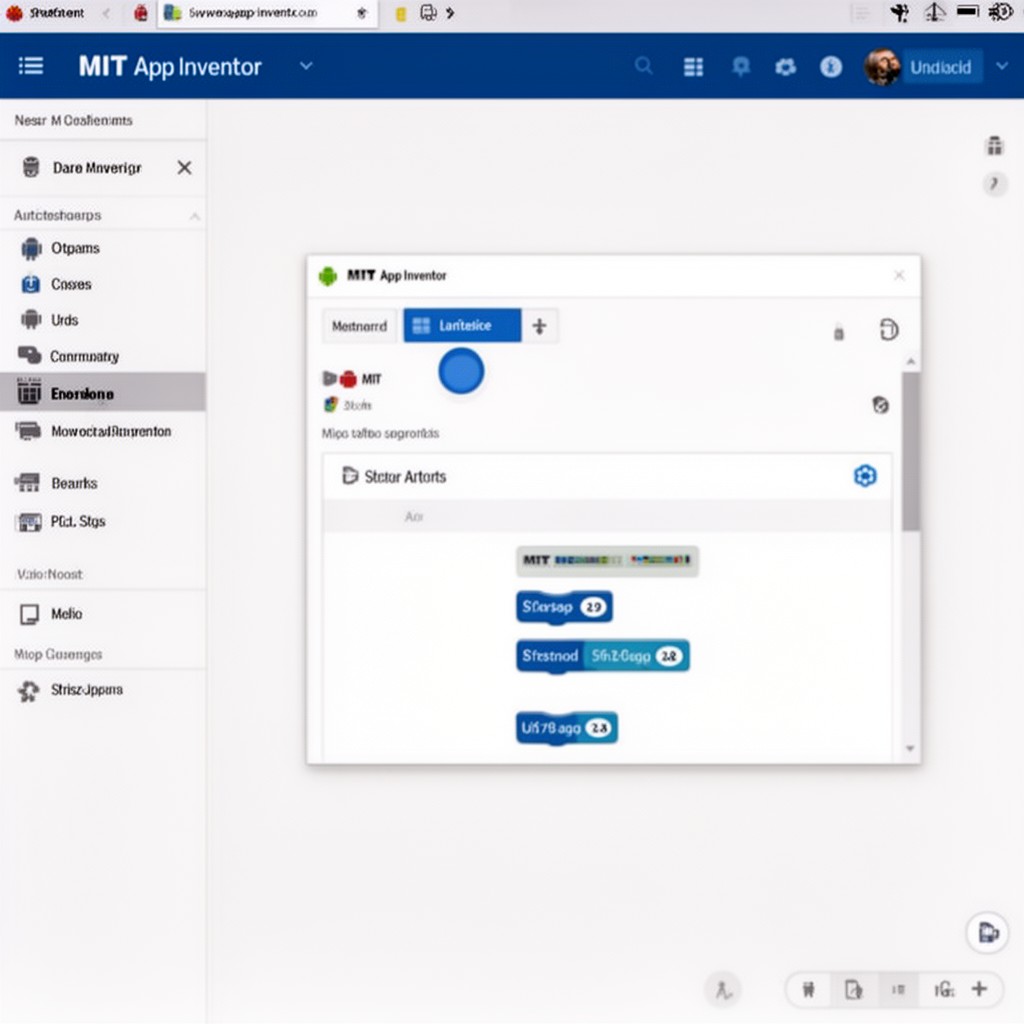Click the red bug icon in browser bar

click(x=140, y=13)
